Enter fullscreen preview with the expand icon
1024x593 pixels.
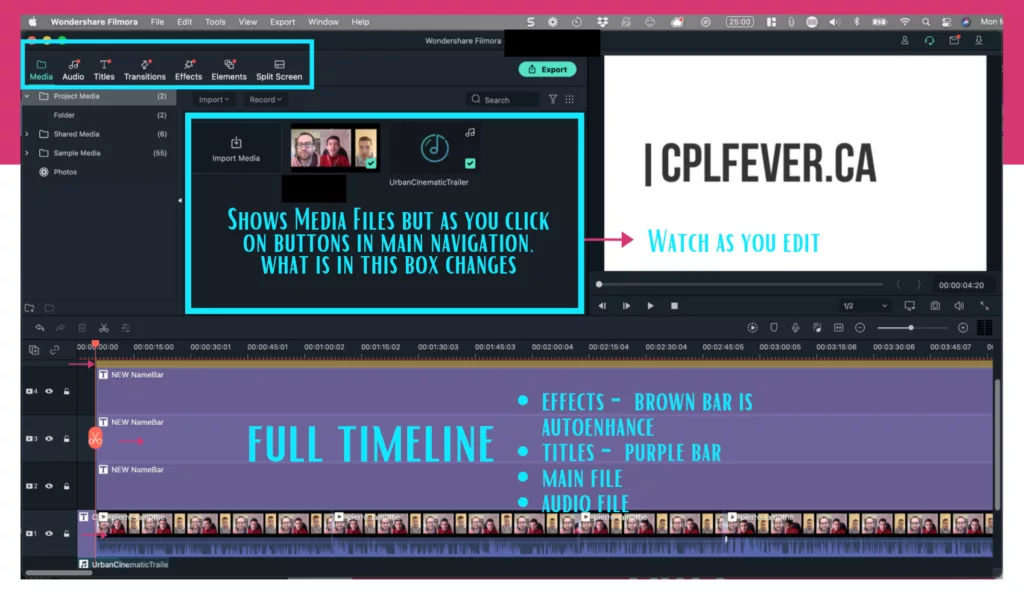pos(984,306)
